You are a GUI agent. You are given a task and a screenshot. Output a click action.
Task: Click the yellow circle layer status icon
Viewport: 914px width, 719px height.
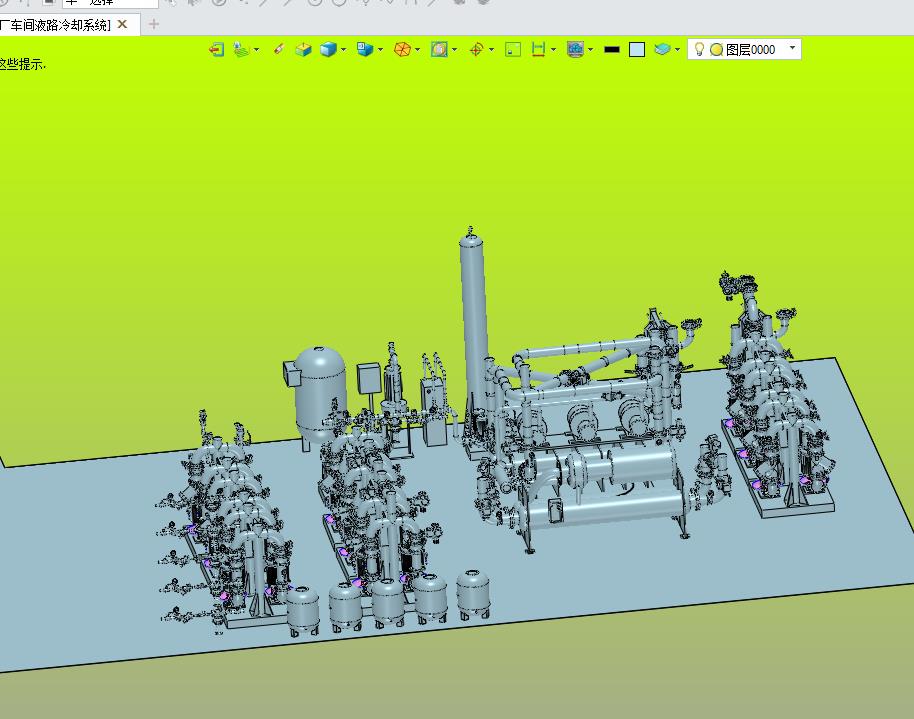coord(716,50)
